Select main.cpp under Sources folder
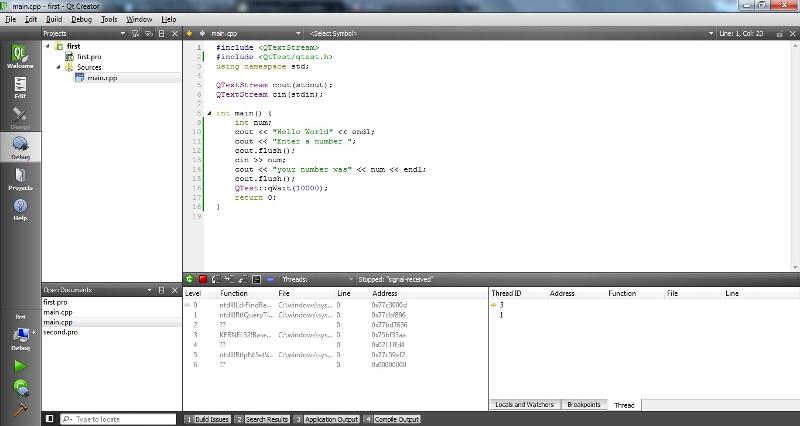The width and height of the screenshot is (800, 426). [102, 78]
